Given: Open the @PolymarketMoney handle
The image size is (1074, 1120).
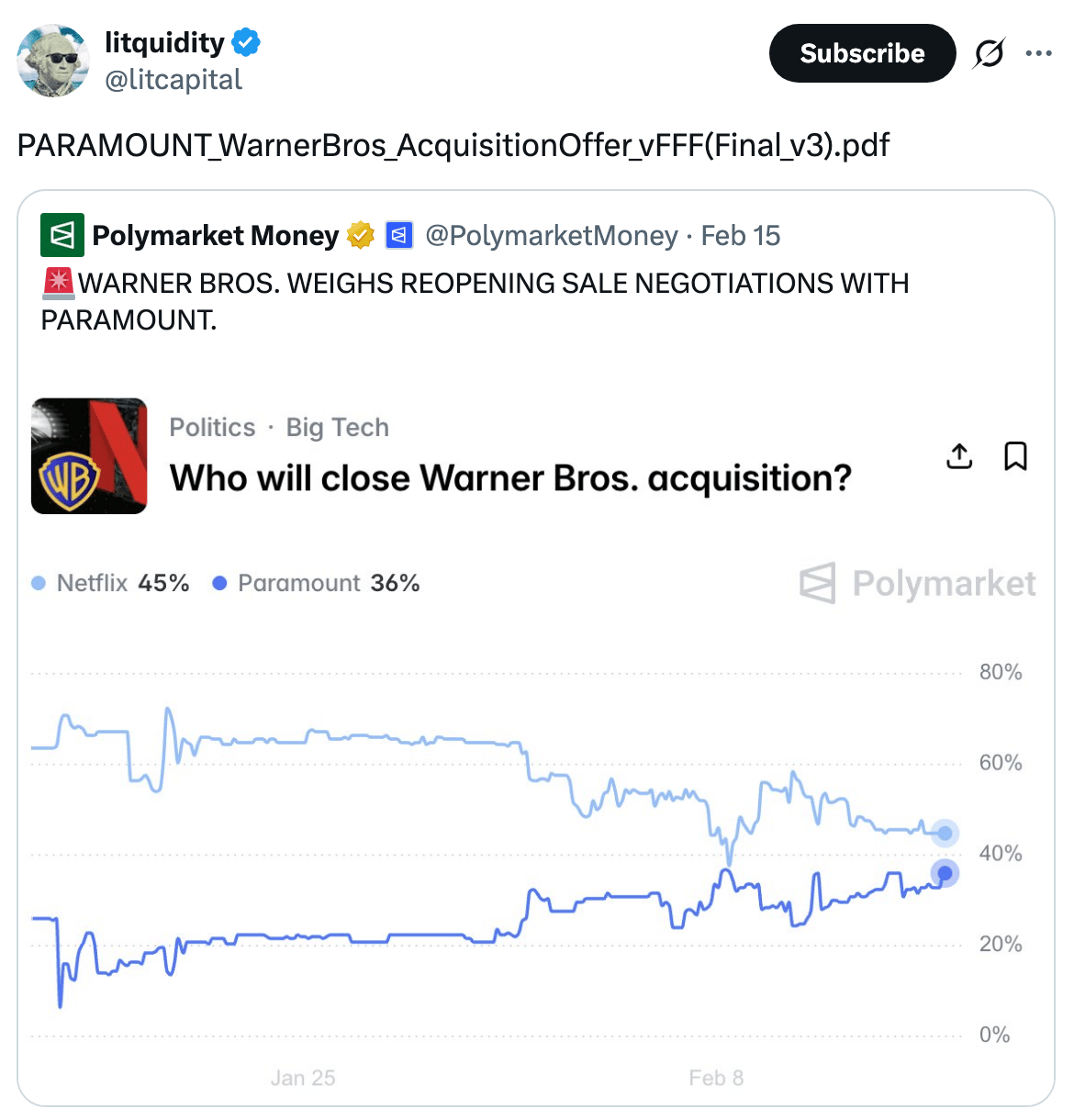Looking at the screenshot, I should [551, 235].
